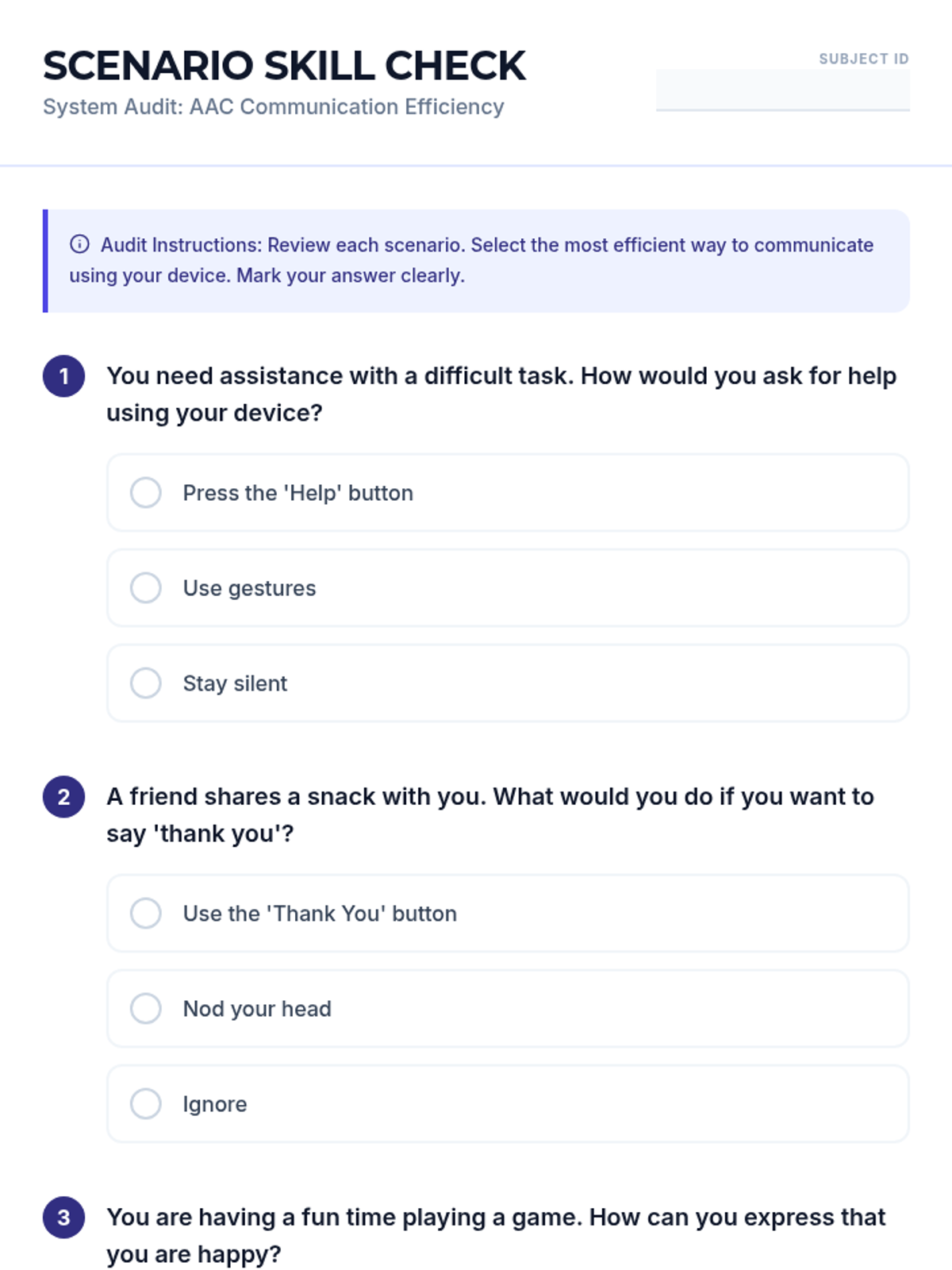
Task: Click the 'Nod your head' answer text
Action: [257, 1009]
